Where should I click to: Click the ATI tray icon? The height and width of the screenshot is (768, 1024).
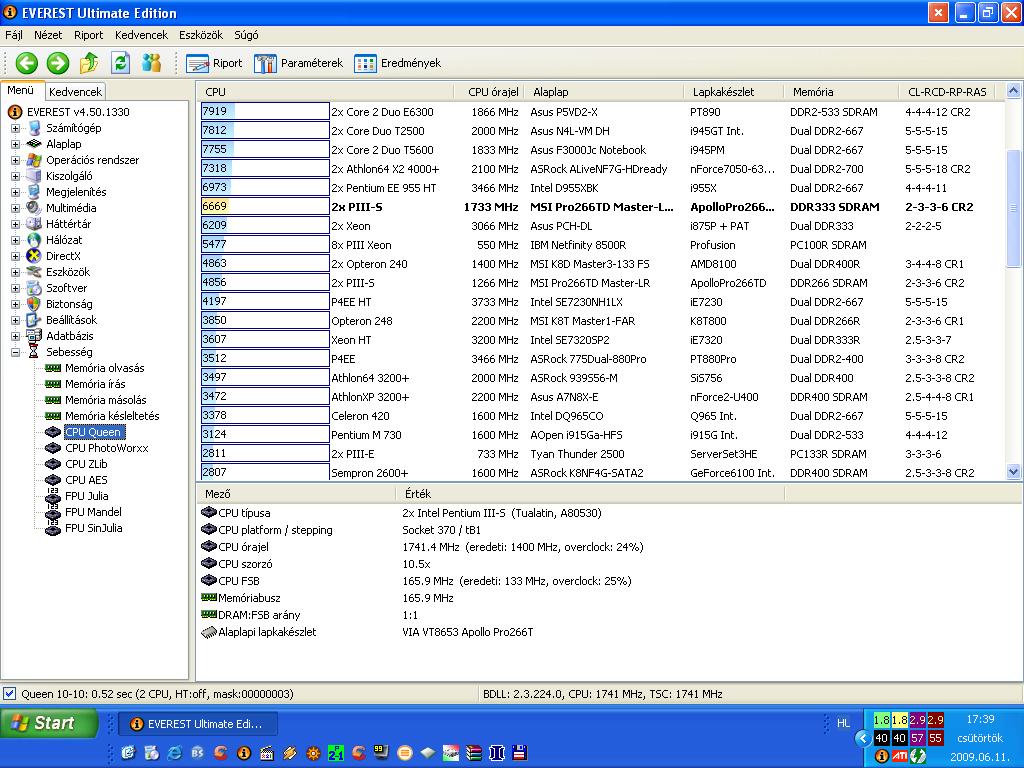[x=900, y=756]
